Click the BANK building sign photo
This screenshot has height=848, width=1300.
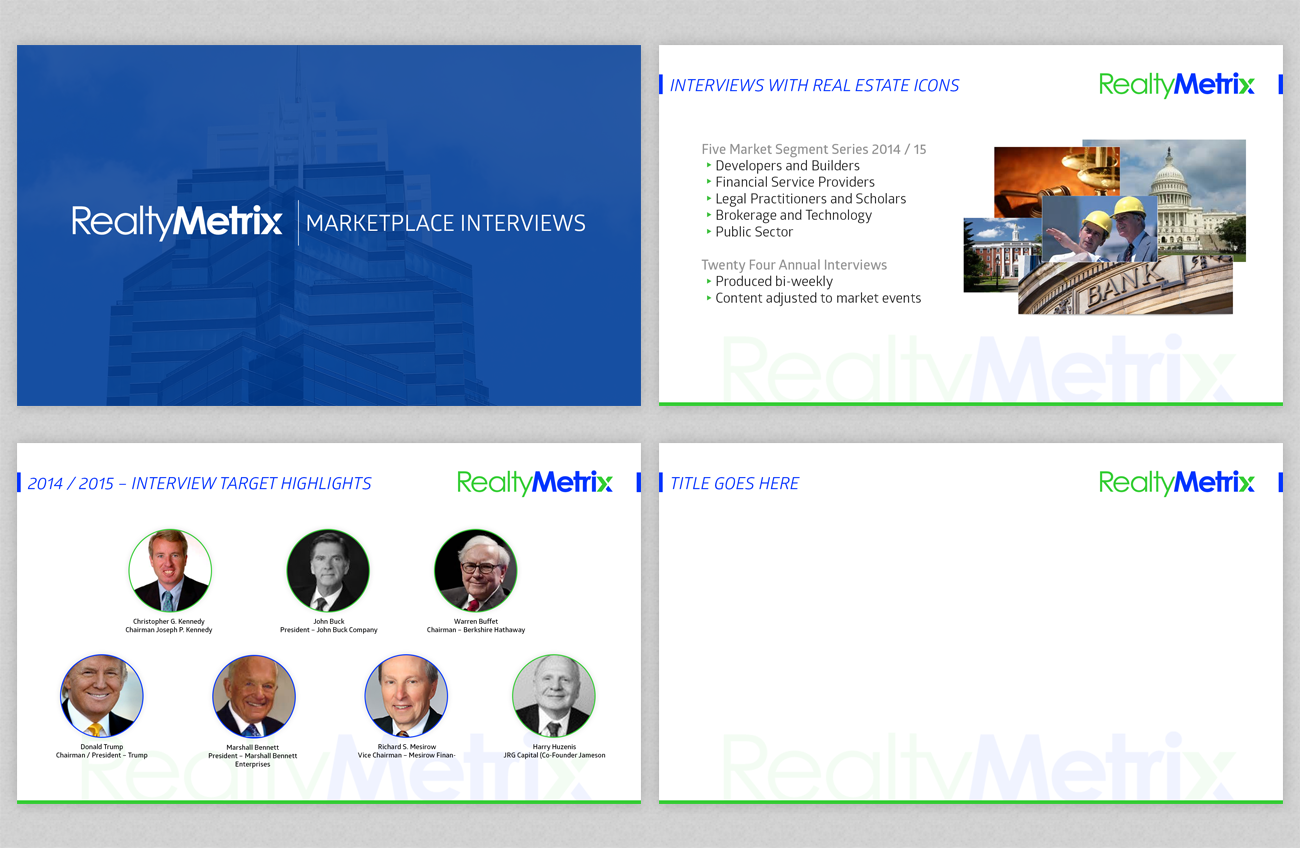[1125, 285]
